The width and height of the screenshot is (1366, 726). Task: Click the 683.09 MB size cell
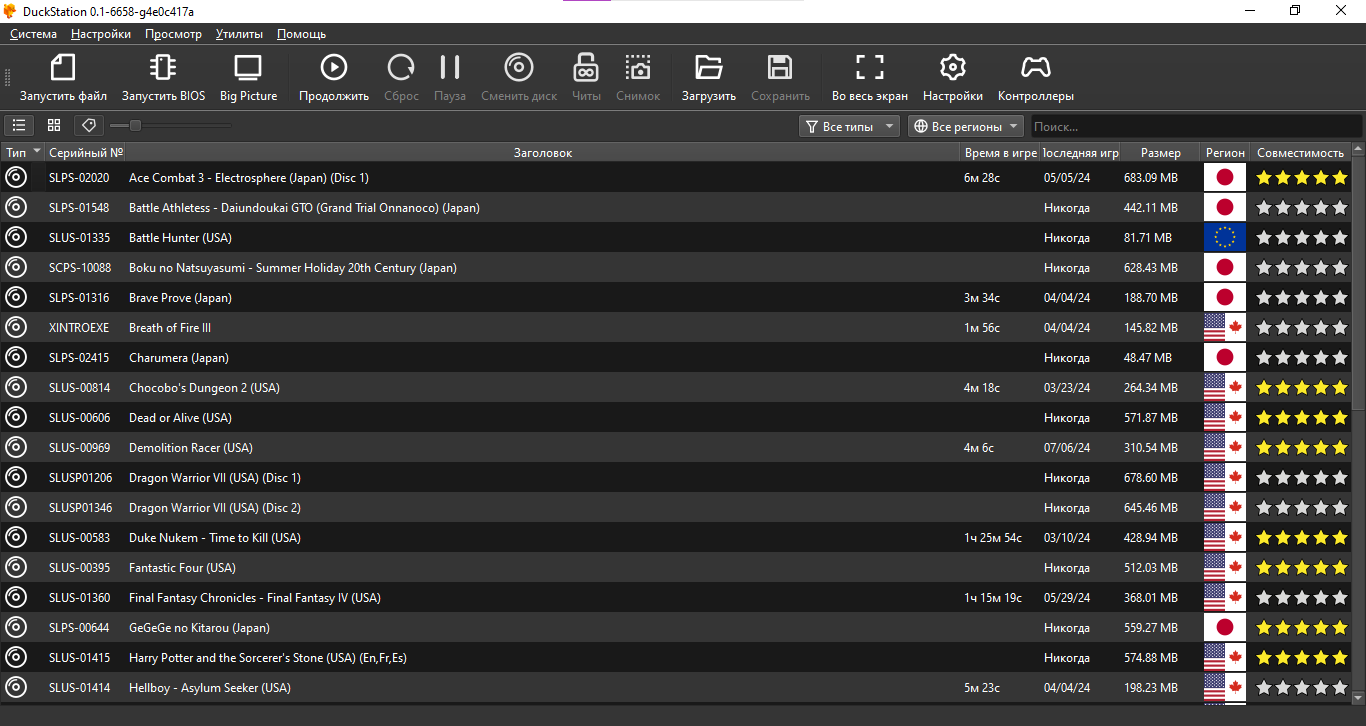1151,178
